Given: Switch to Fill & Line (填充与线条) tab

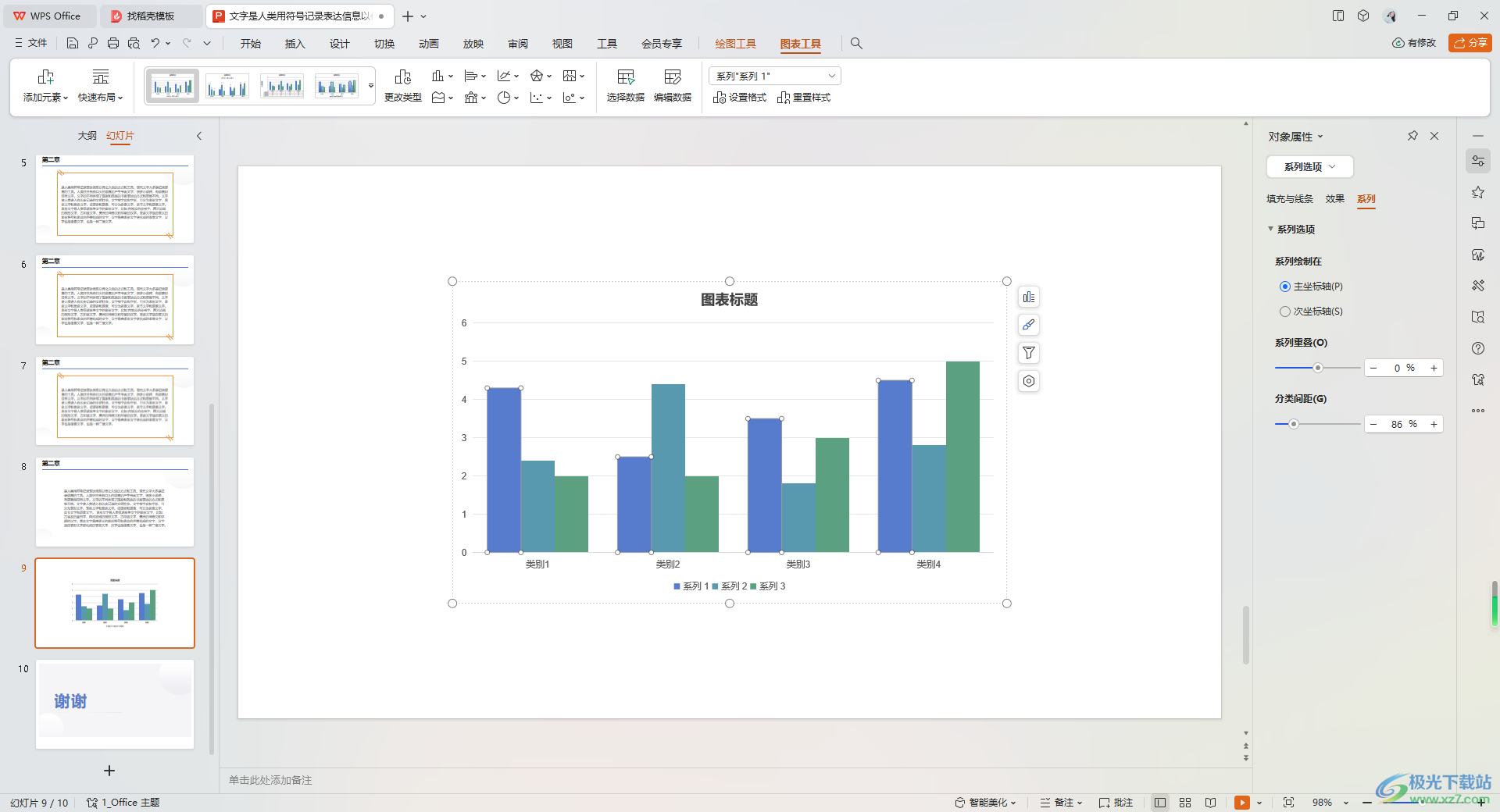Looking at the screenshot, I should 1290,199.
